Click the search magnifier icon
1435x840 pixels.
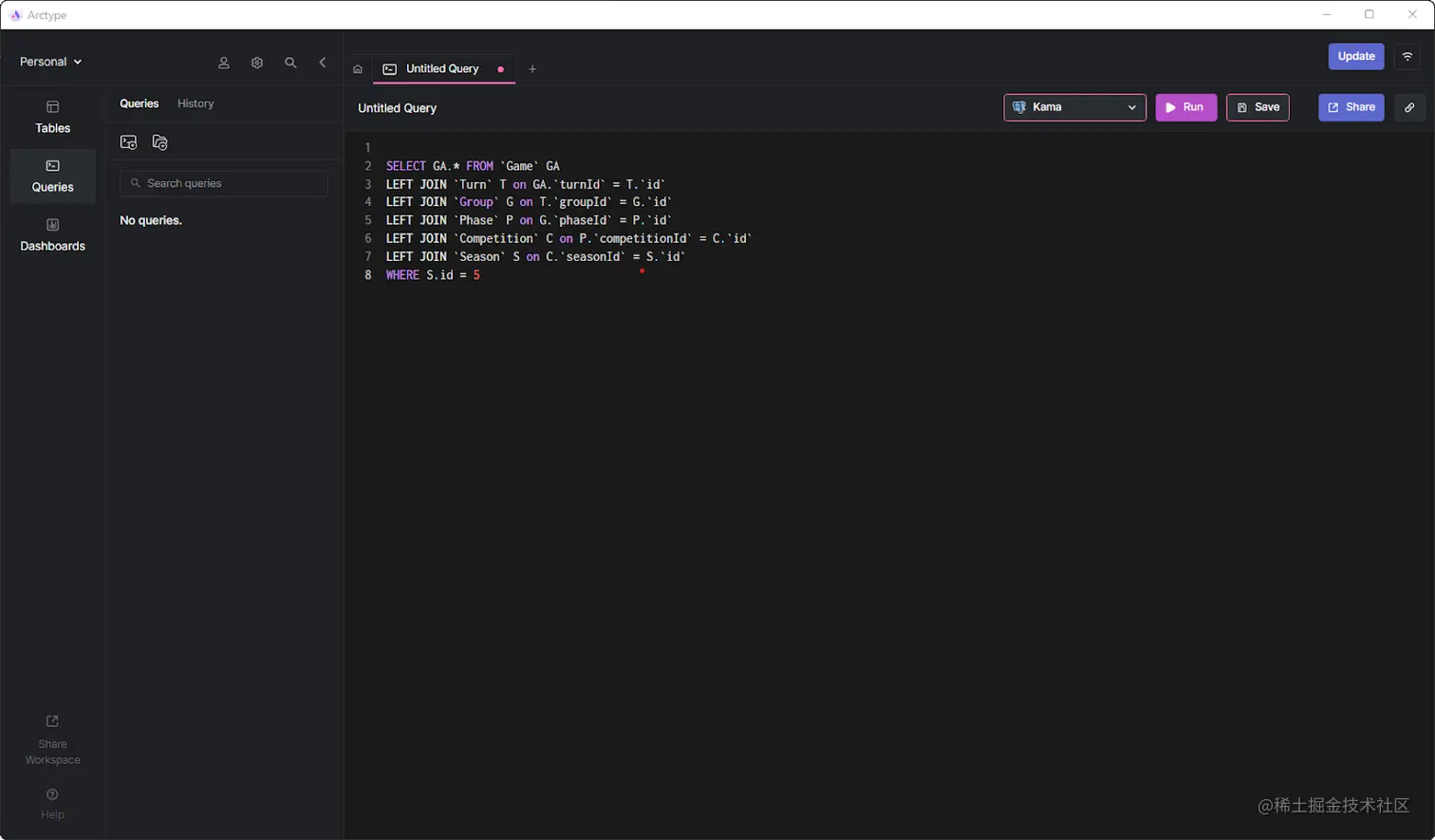click(x=290, y=63)
